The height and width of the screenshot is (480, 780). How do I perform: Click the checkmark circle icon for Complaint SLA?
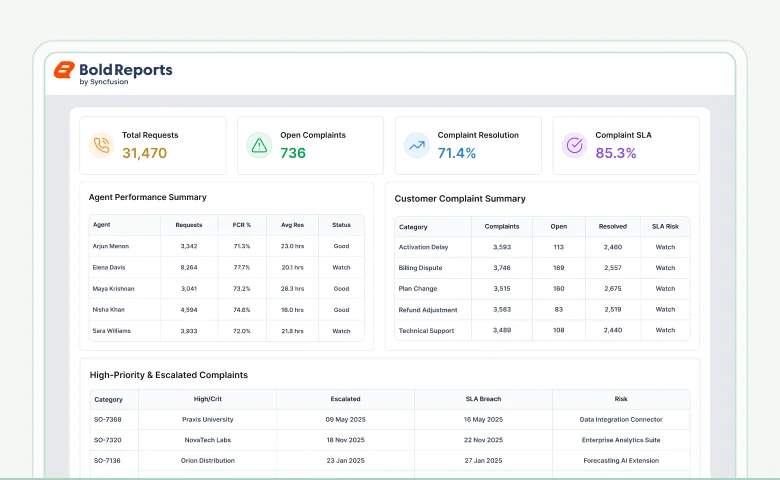point(575,145)
